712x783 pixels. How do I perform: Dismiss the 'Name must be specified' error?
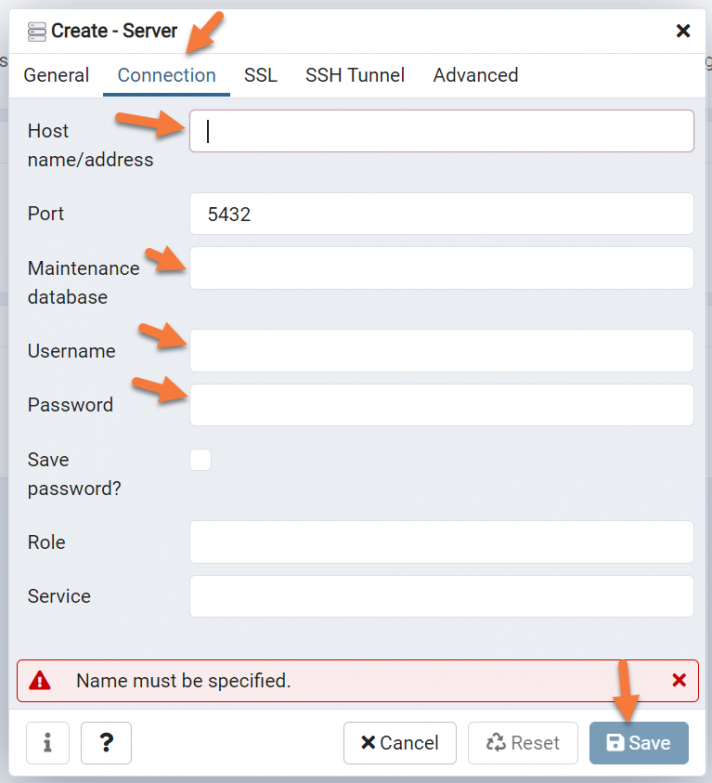(x=679, y=681)
